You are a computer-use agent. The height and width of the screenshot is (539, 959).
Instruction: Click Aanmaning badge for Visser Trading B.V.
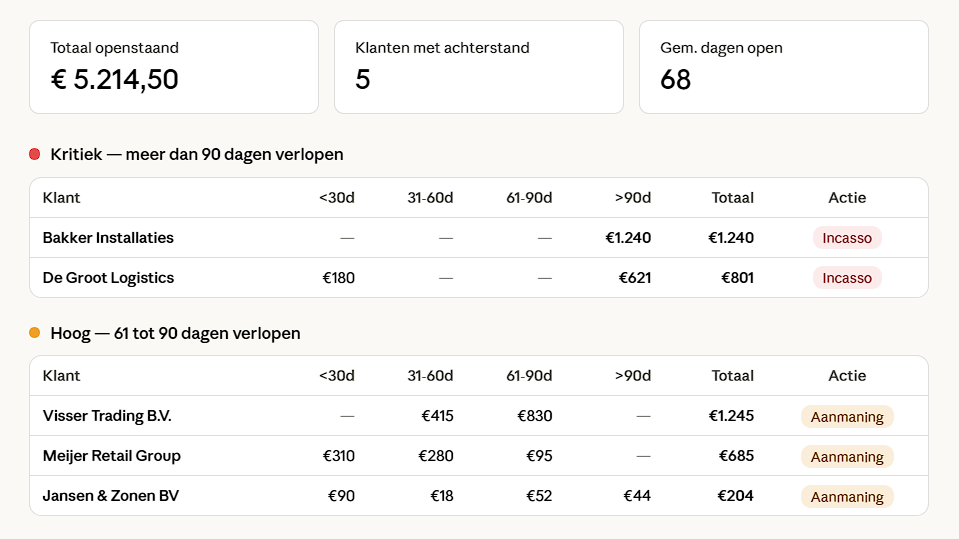click(847, 417)
